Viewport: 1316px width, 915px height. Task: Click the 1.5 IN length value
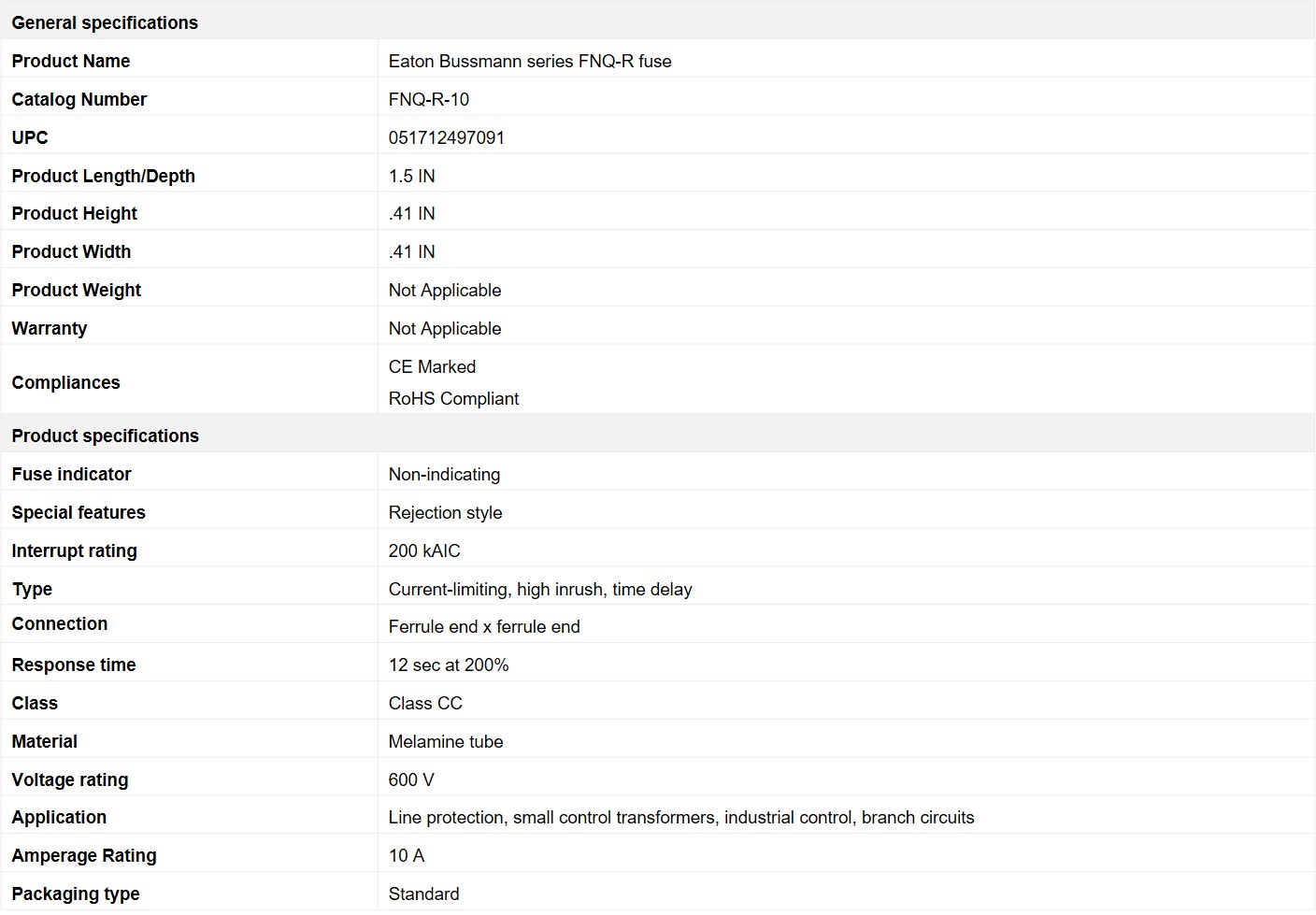411,176
